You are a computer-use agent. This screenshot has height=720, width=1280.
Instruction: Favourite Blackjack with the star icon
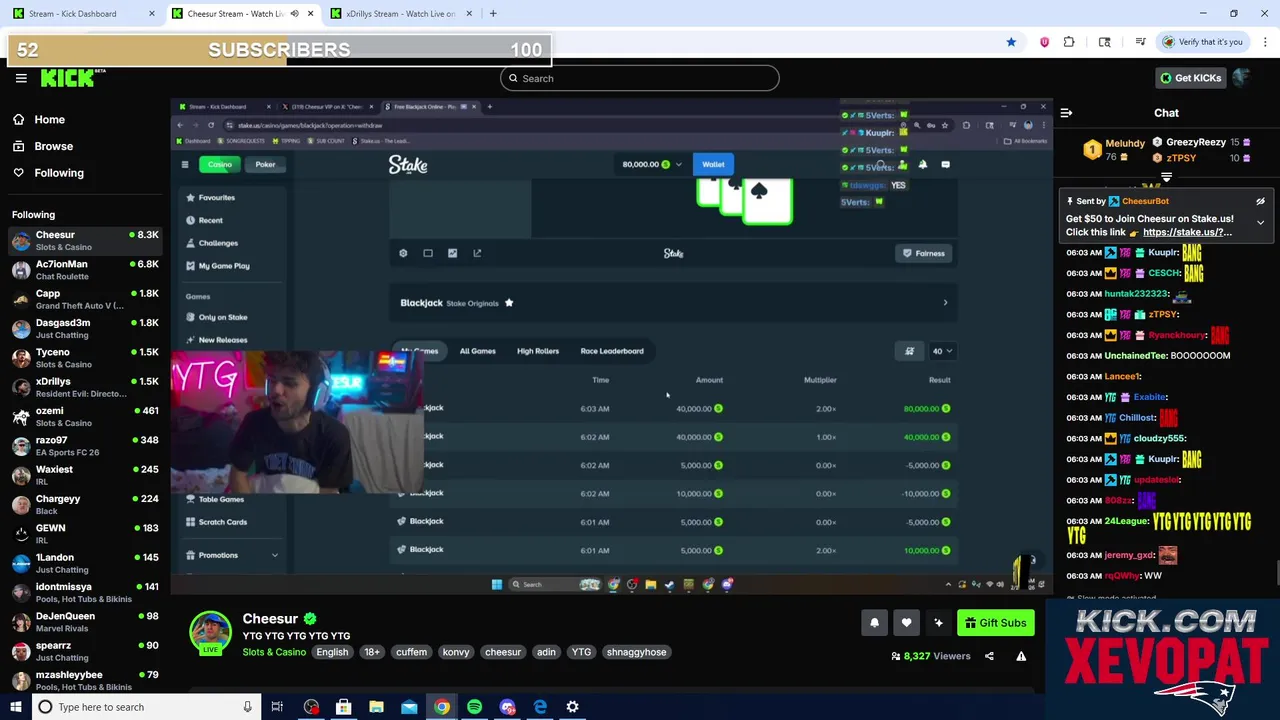coord(509,303)
